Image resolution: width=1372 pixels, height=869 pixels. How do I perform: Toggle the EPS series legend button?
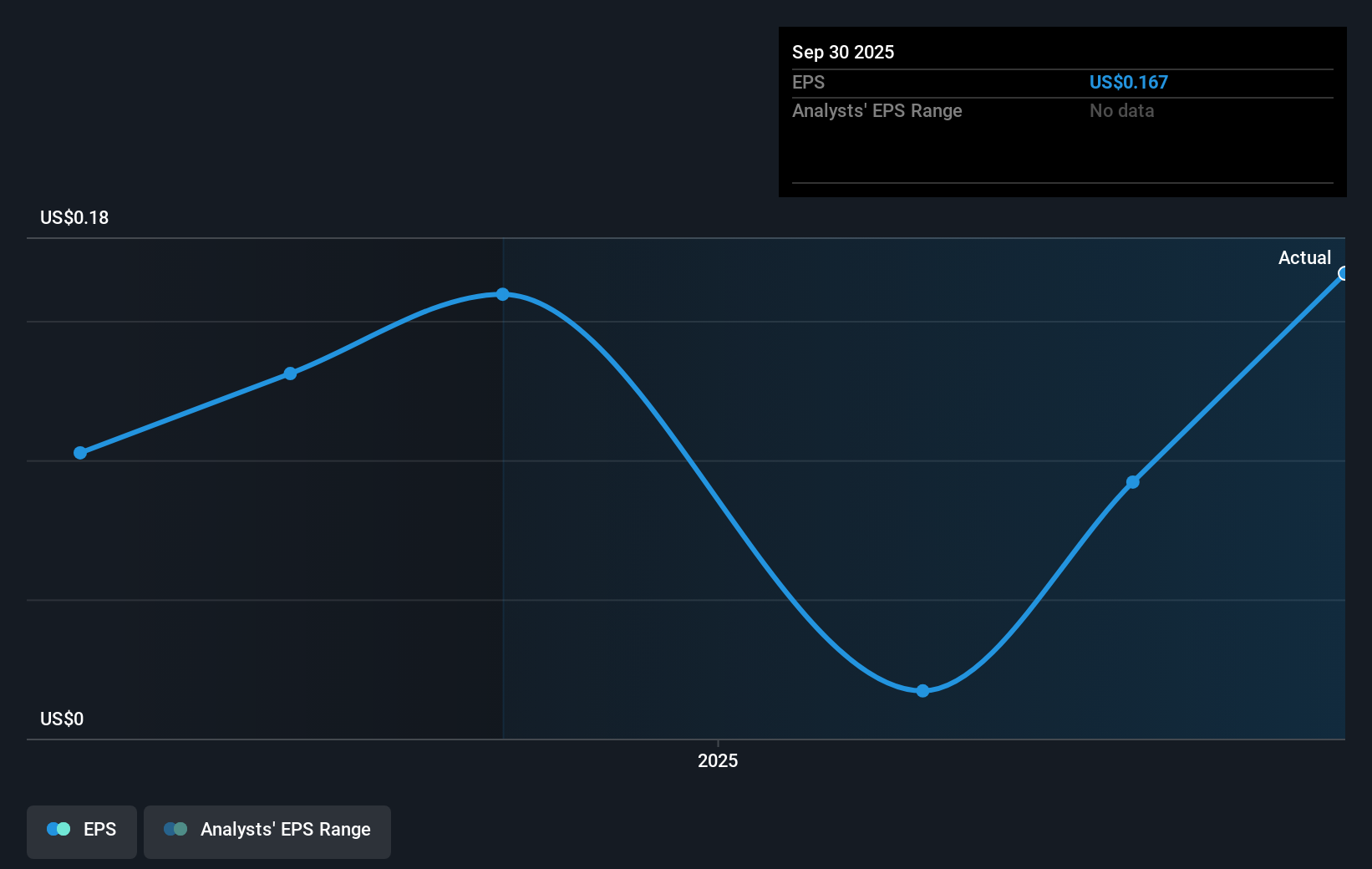point(82,831)
